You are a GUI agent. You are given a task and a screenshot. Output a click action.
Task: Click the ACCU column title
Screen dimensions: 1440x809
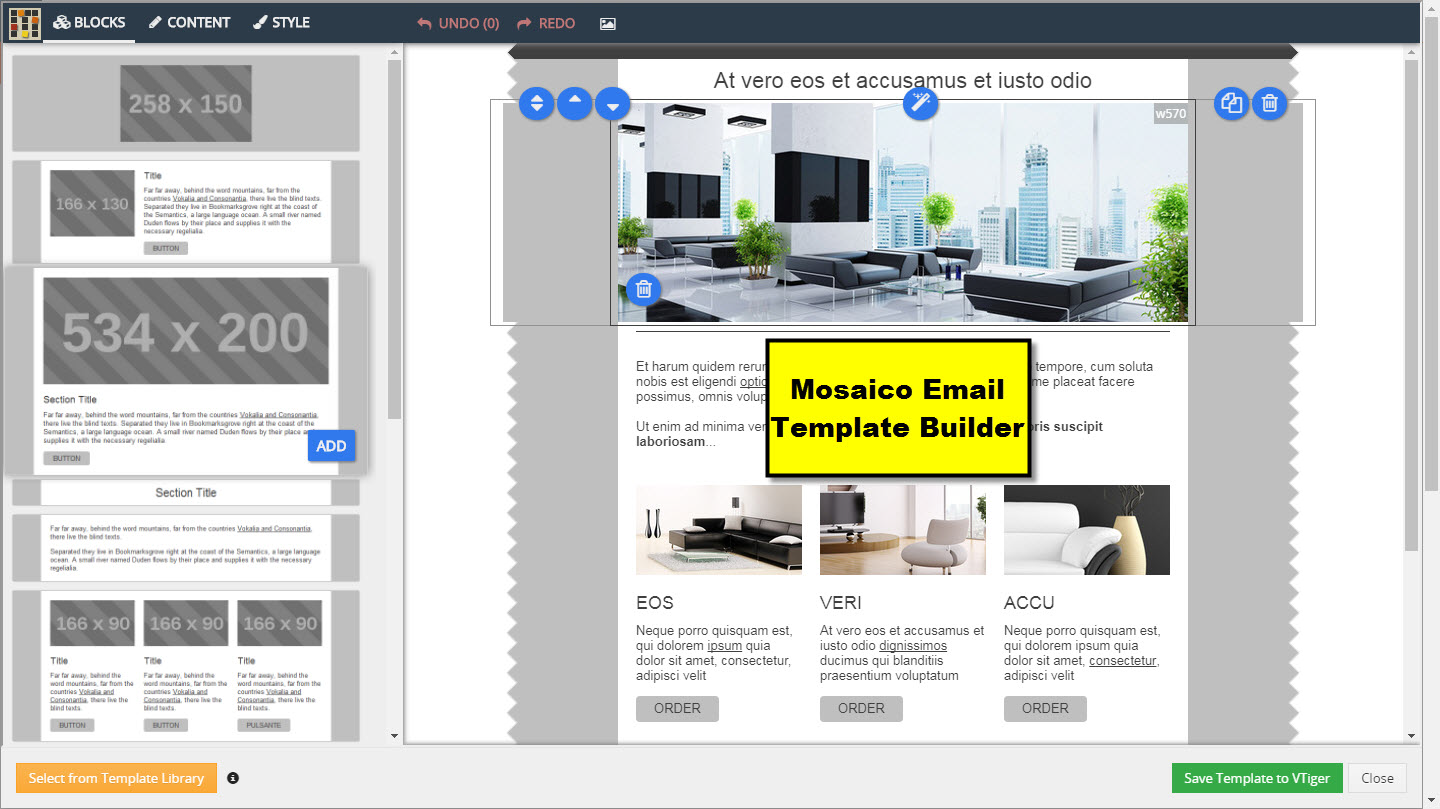[1029, 603]
